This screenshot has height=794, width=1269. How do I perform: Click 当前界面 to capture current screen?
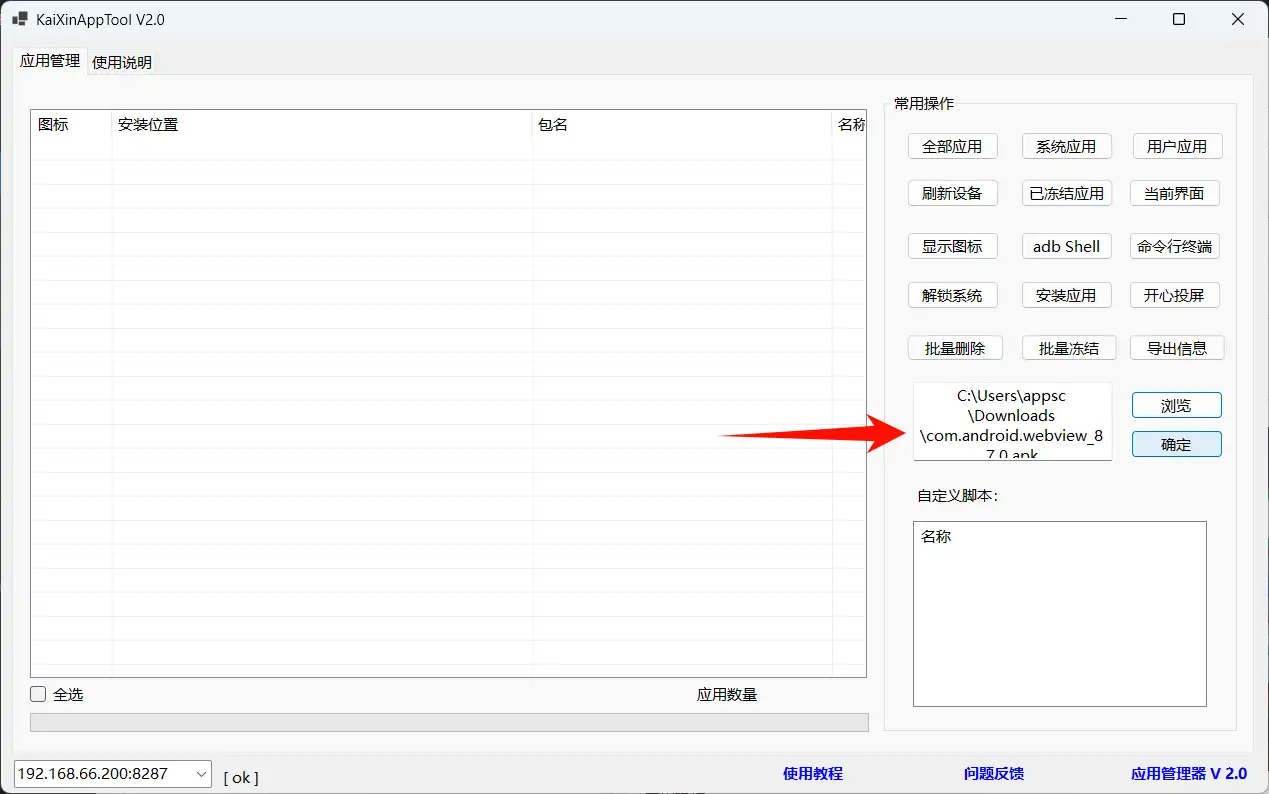point(1174,193)
